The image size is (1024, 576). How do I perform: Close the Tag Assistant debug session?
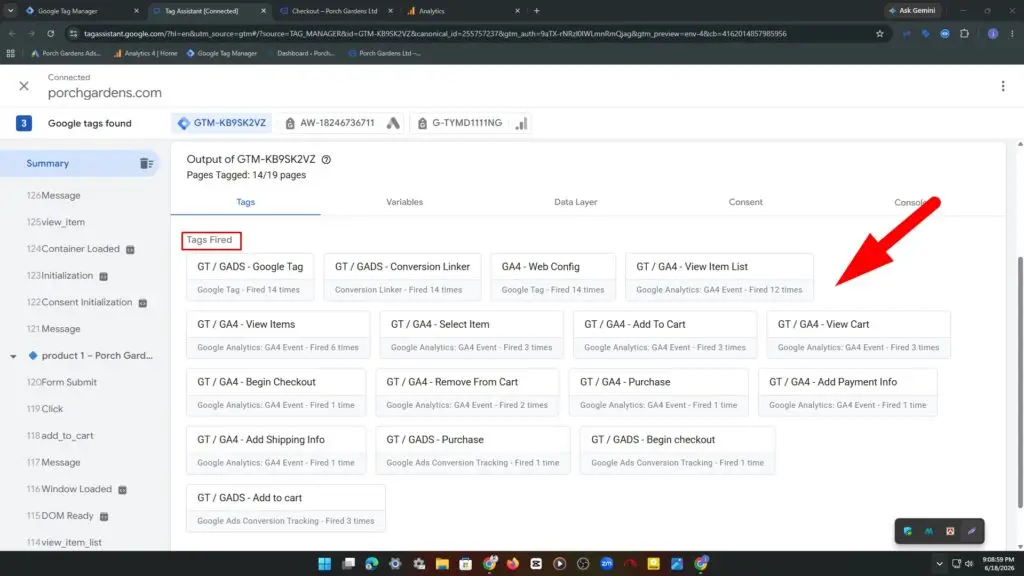tap(24, 86)
